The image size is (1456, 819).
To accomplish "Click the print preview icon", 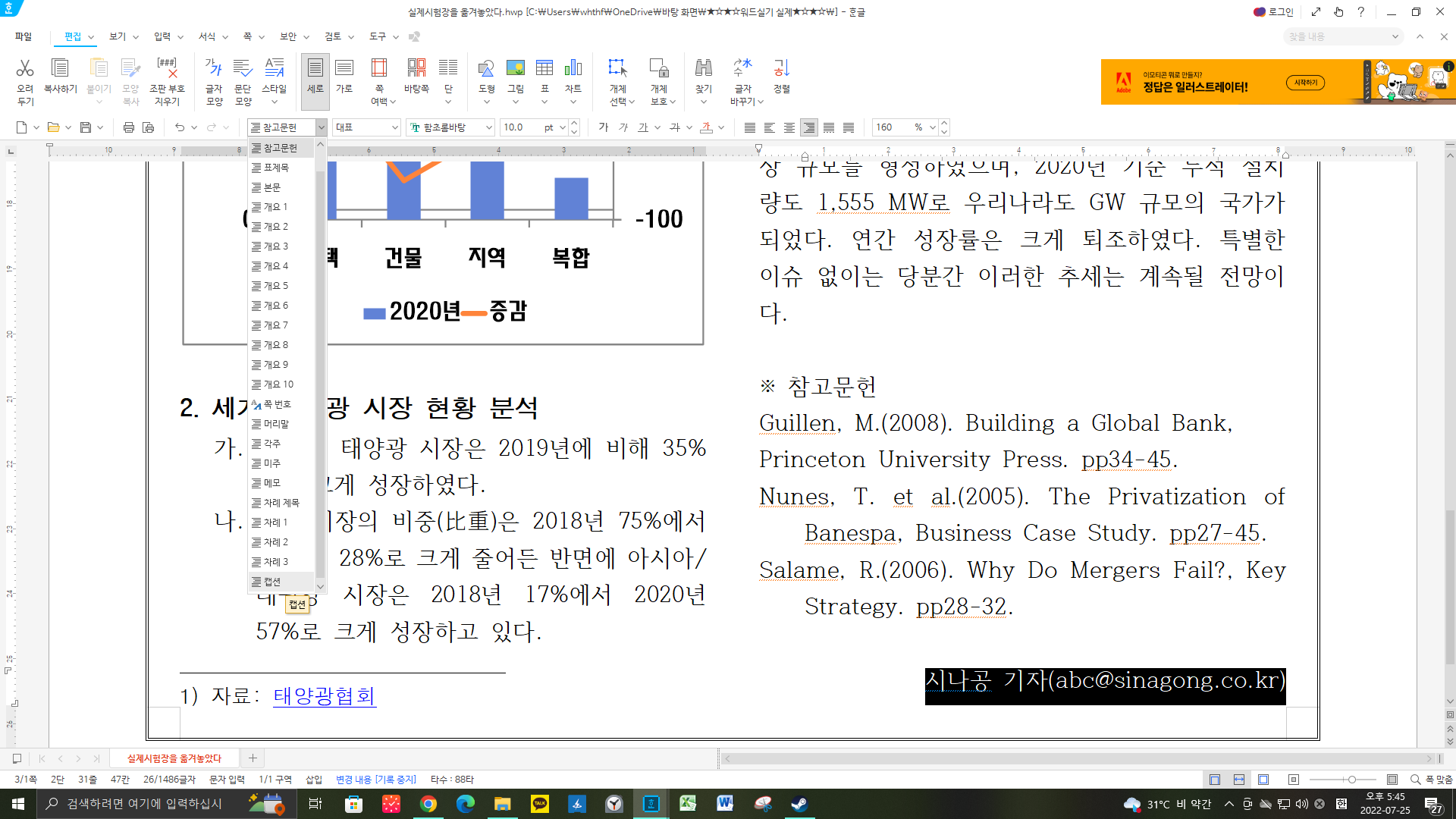I will (x=149, y=127).
